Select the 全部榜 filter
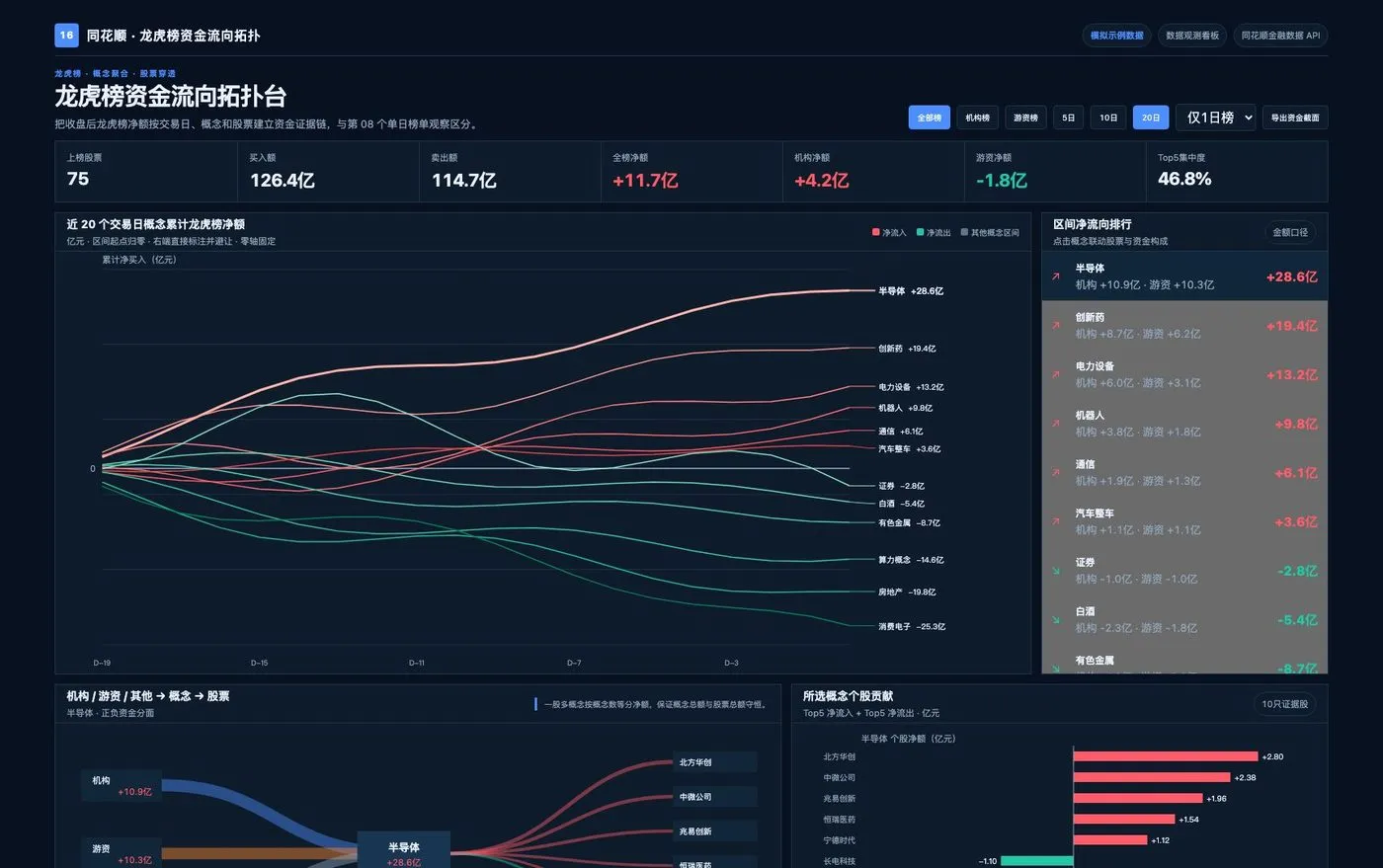This screenshot has height=868, width=1383. coord(929,118)
